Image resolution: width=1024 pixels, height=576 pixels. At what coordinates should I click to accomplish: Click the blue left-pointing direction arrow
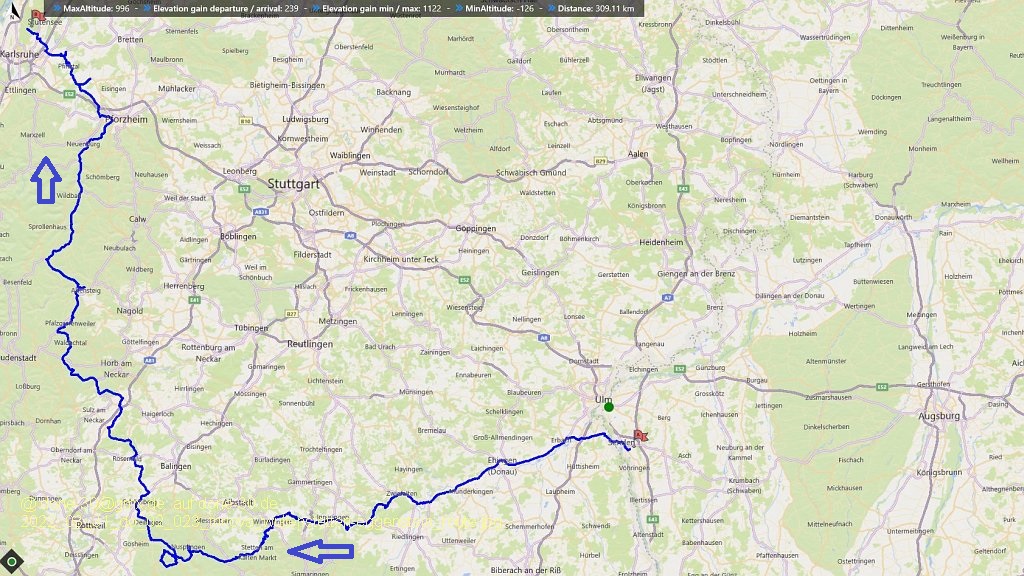point(321,551)
